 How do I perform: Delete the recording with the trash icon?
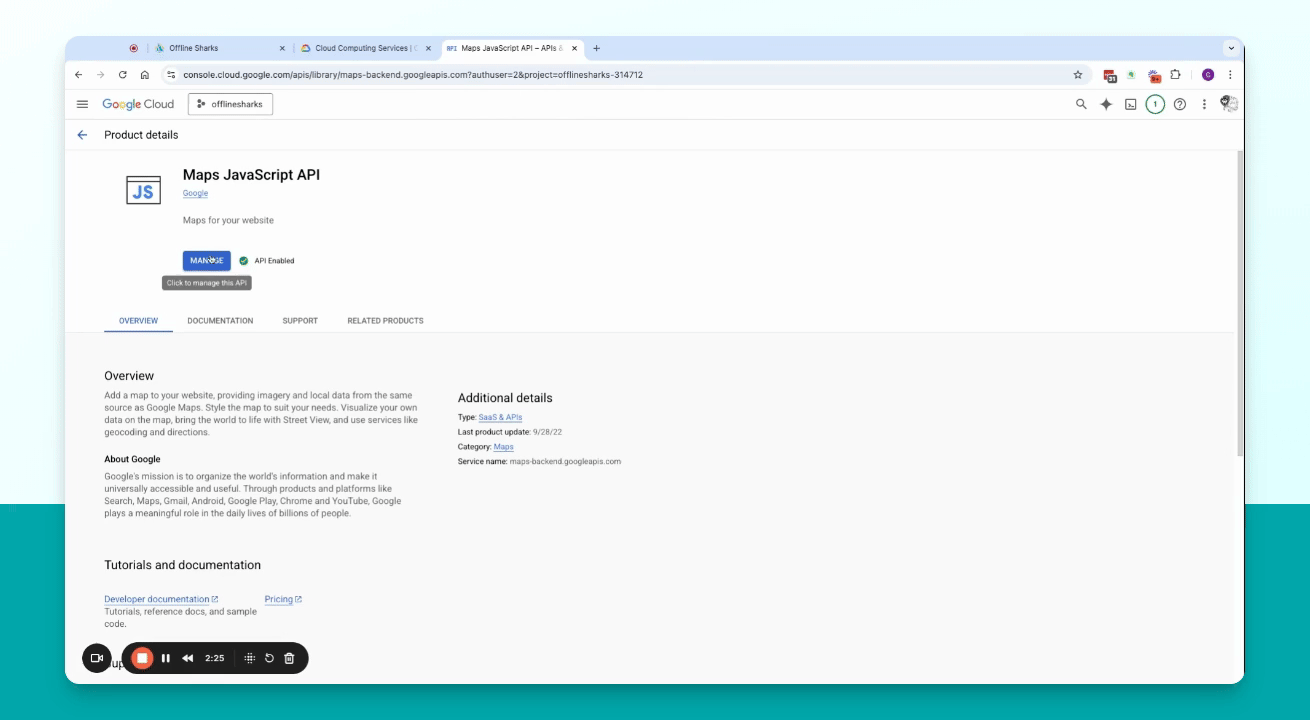coord(289,658)
